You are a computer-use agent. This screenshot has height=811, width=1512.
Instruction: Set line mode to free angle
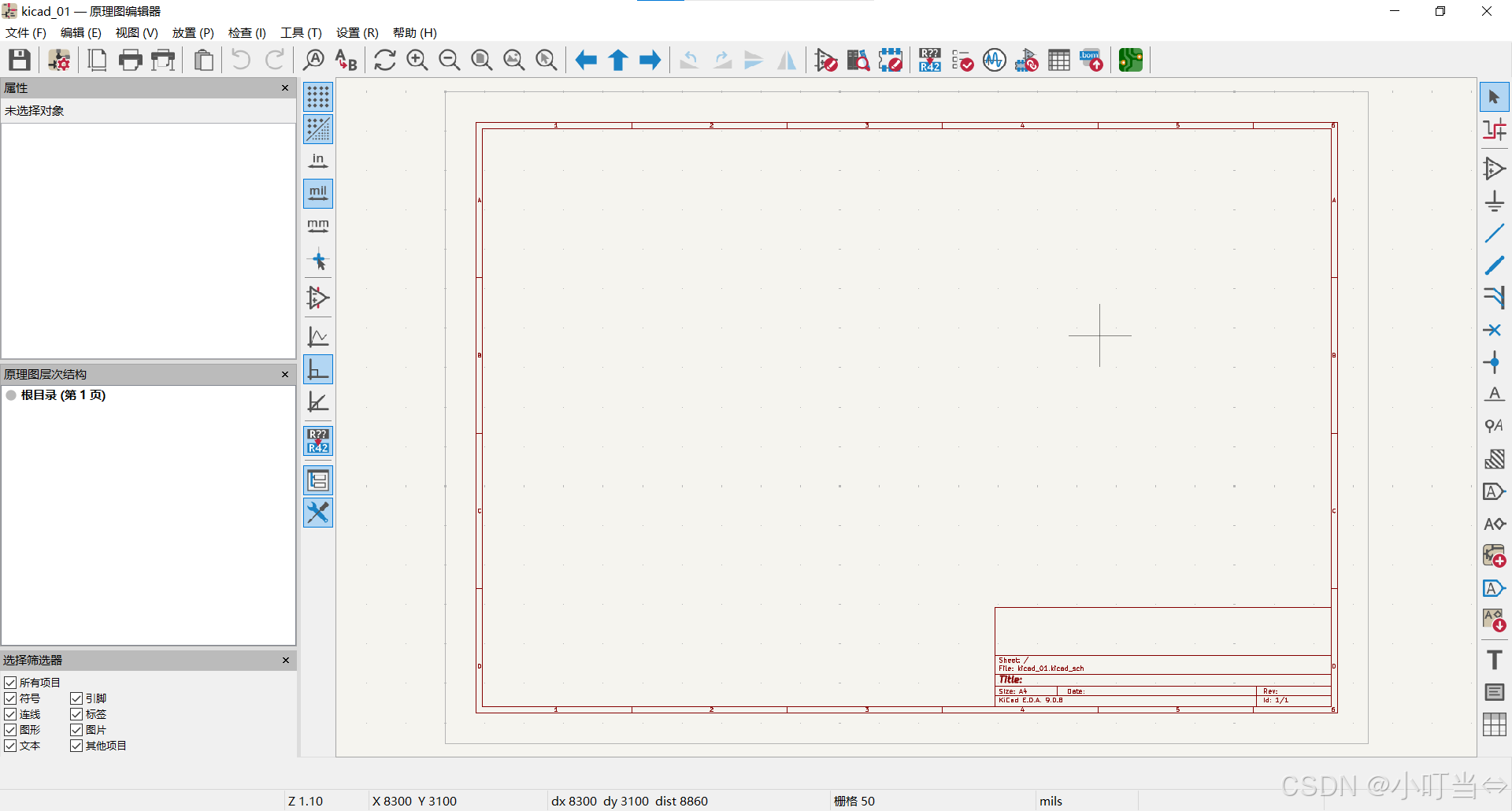pos(318,337)
